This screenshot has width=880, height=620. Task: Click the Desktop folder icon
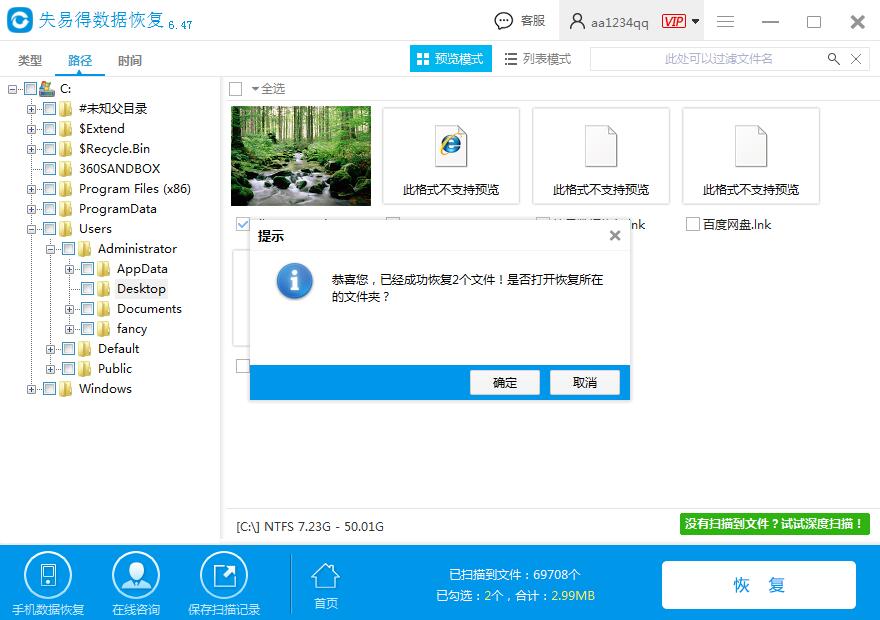(103, 289)
